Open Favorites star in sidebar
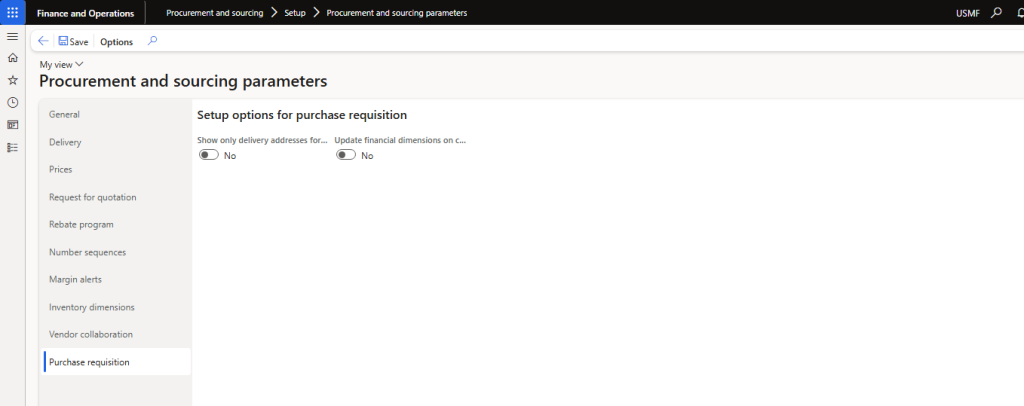The image size is (1024, 406). (x=12, y=80)
